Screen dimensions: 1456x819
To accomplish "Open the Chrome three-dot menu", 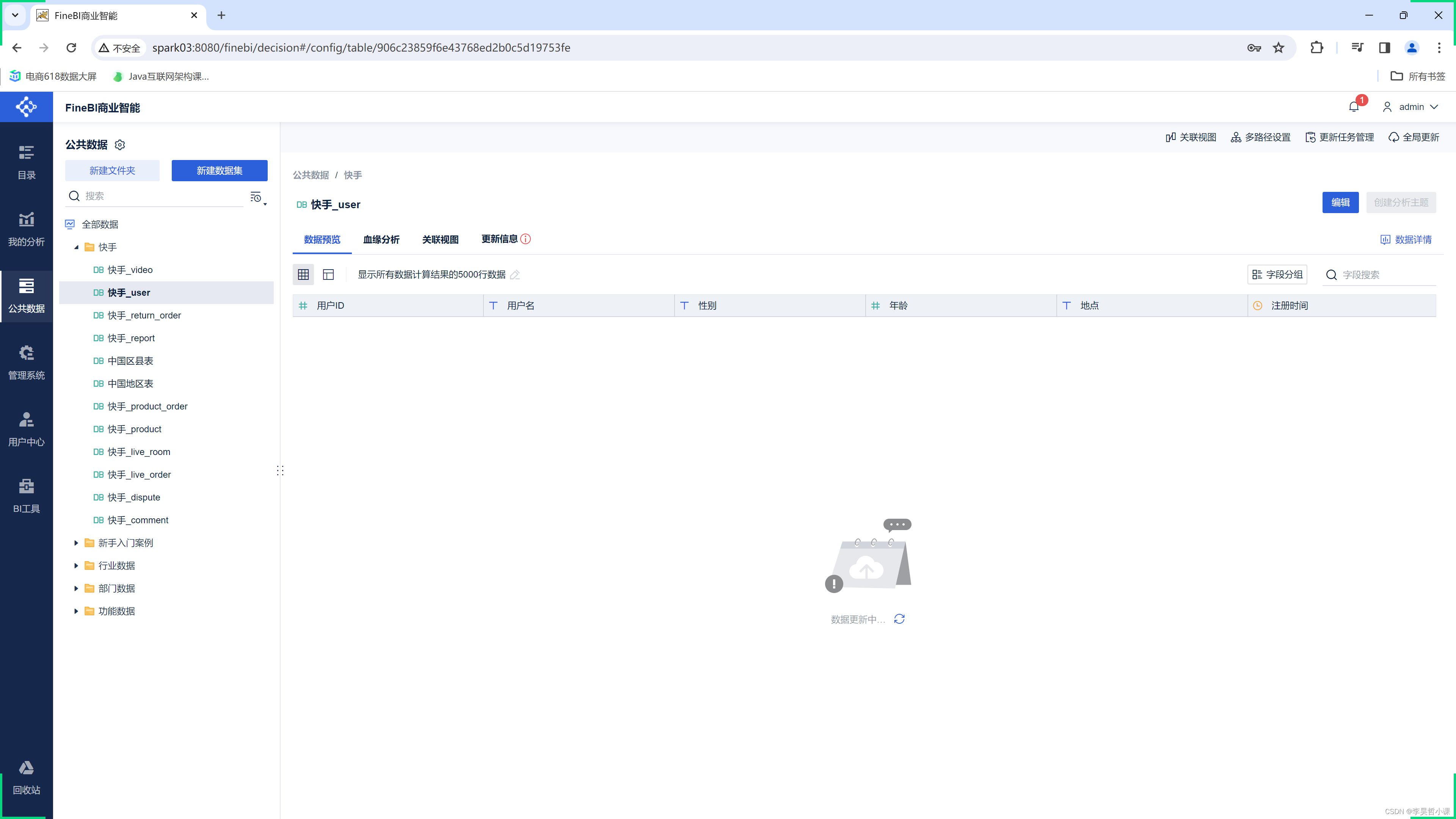I will 1439,48.
